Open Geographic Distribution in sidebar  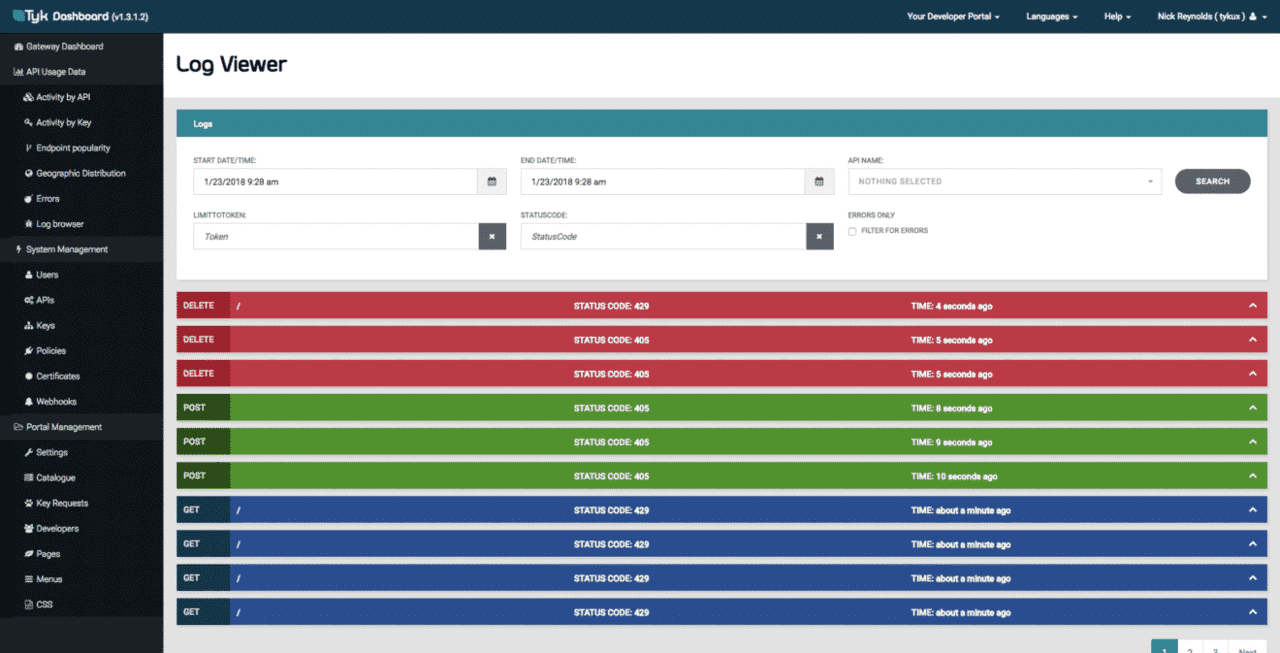pos(80,173)
